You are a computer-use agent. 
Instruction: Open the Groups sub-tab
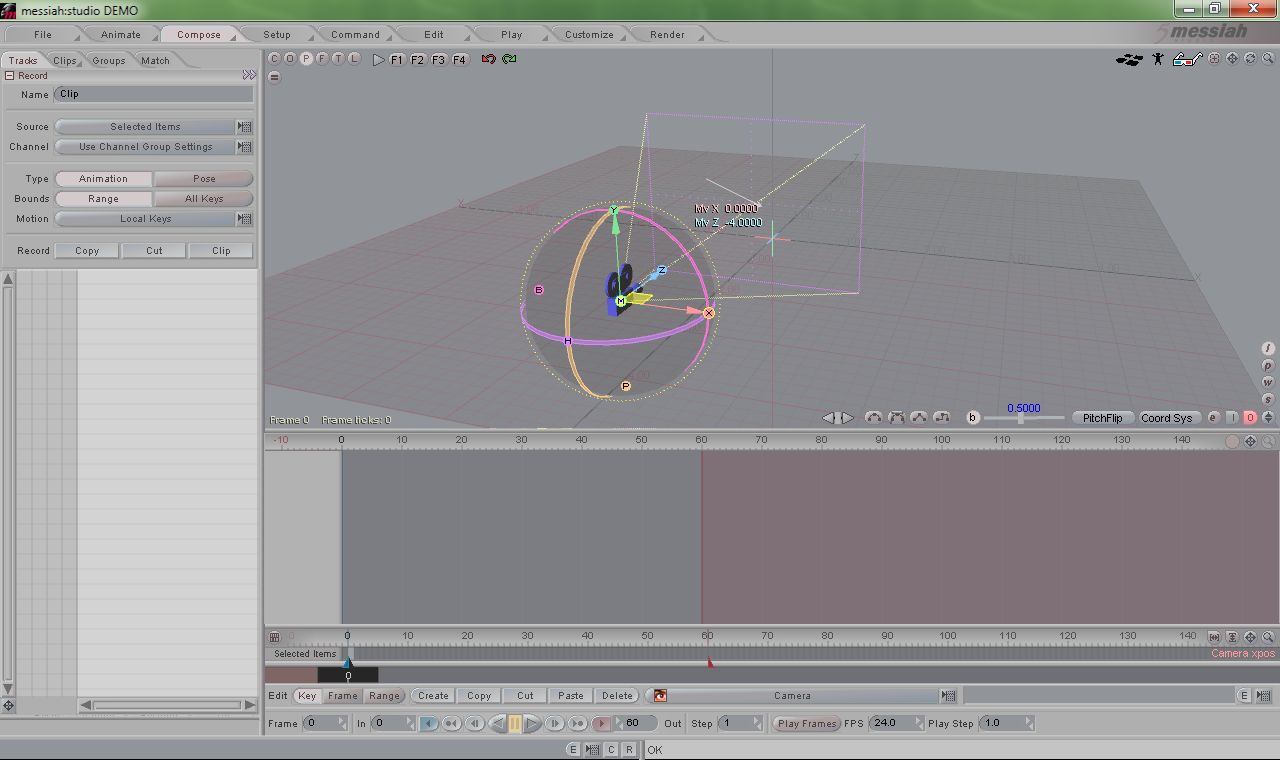point(109,60)
